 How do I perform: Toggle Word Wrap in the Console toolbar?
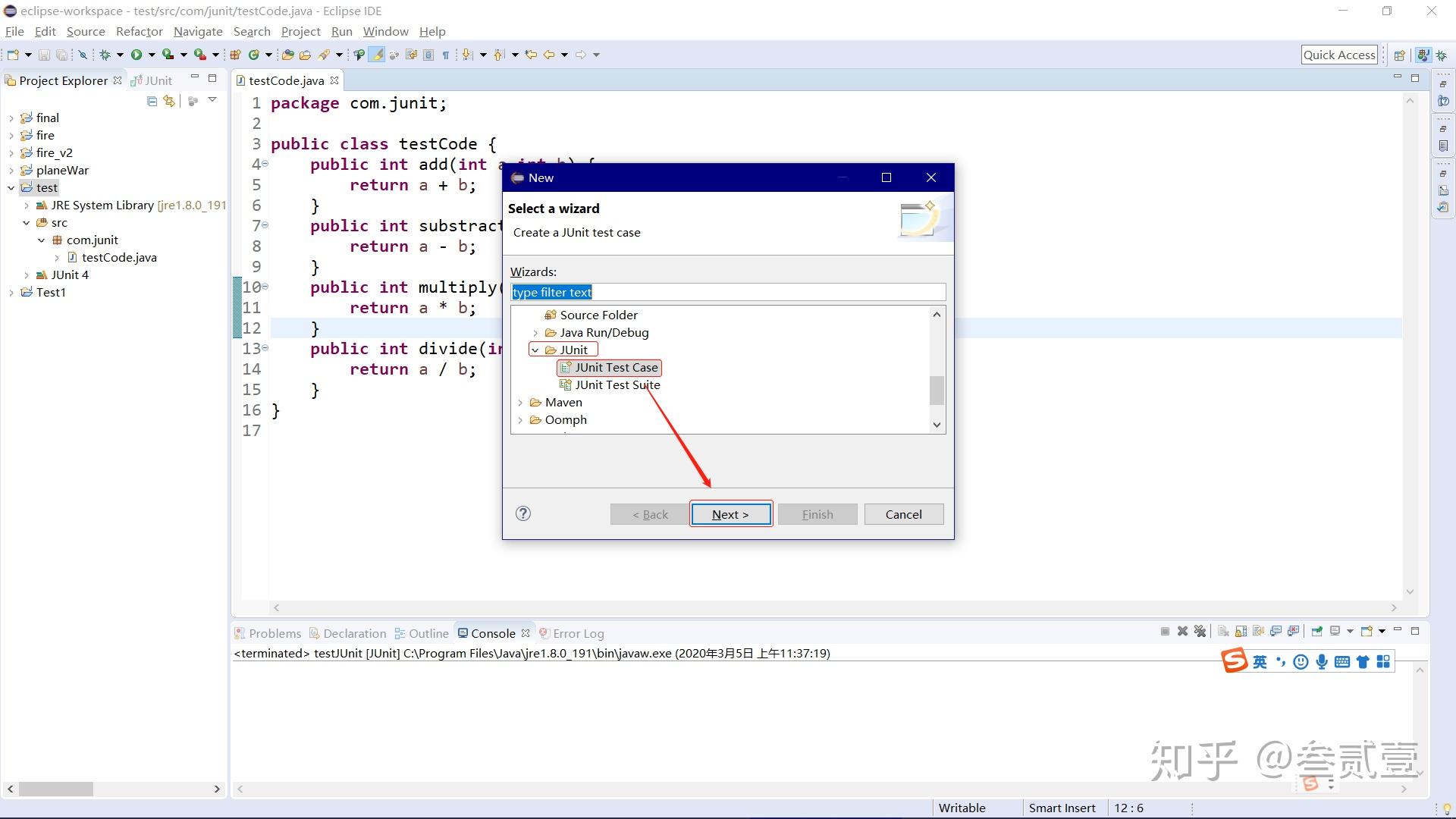pyautogui.click(x=1258, y=631)
